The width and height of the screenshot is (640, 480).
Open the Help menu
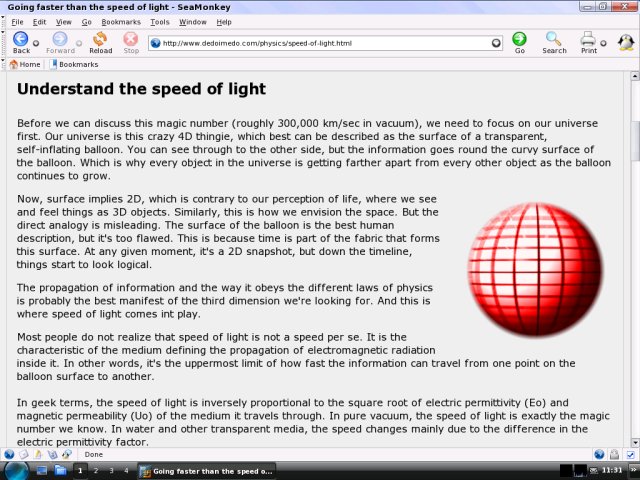pyautogui.click(x=224, y=22)
